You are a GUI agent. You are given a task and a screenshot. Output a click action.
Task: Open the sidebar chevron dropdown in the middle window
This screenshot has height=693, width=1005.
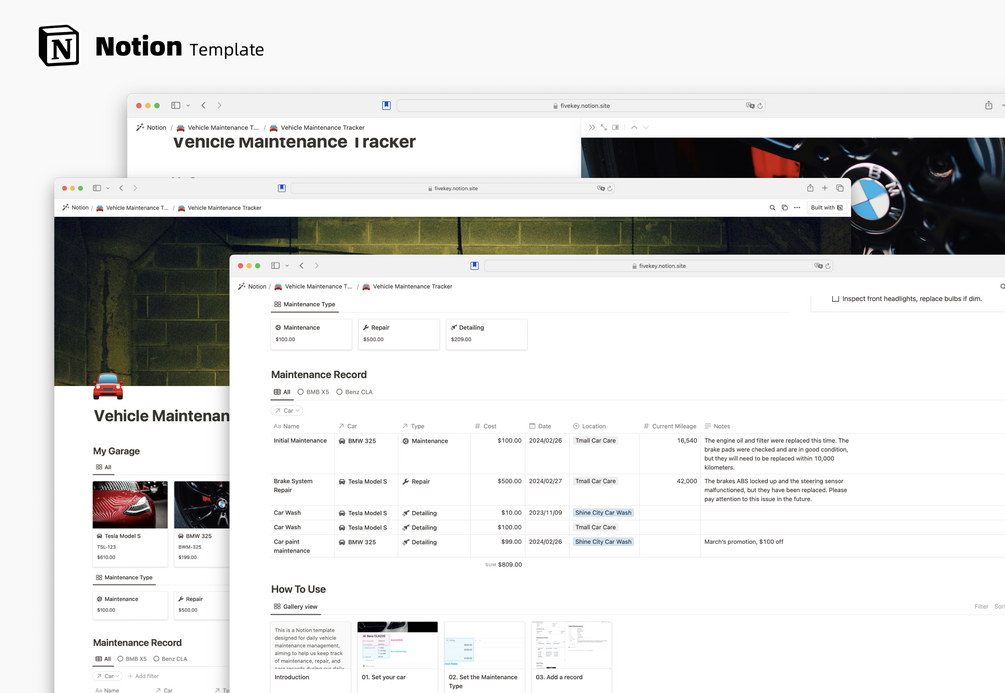(108, 188)
